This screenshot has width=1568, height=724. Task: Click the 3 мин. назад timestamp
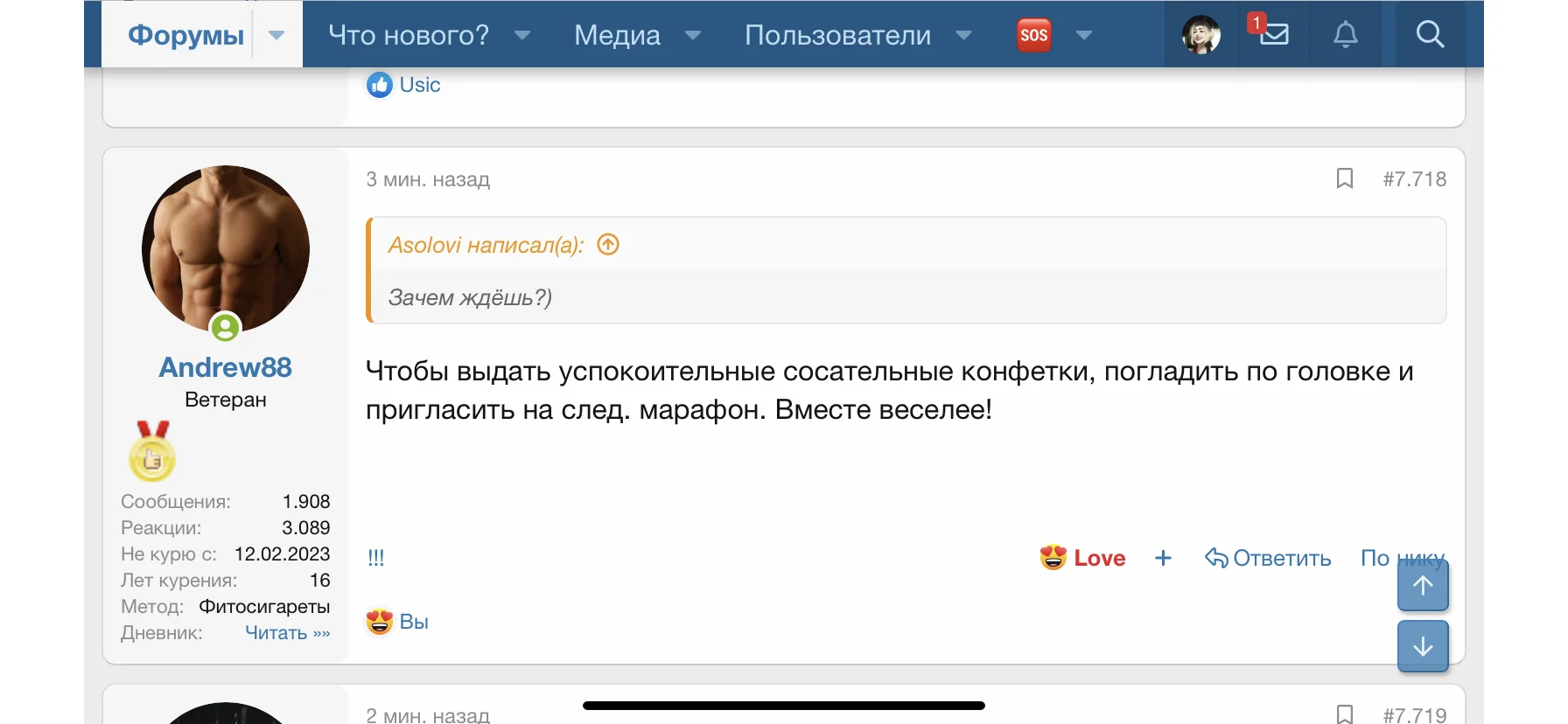pyautogui.click(x=428, y=179)
